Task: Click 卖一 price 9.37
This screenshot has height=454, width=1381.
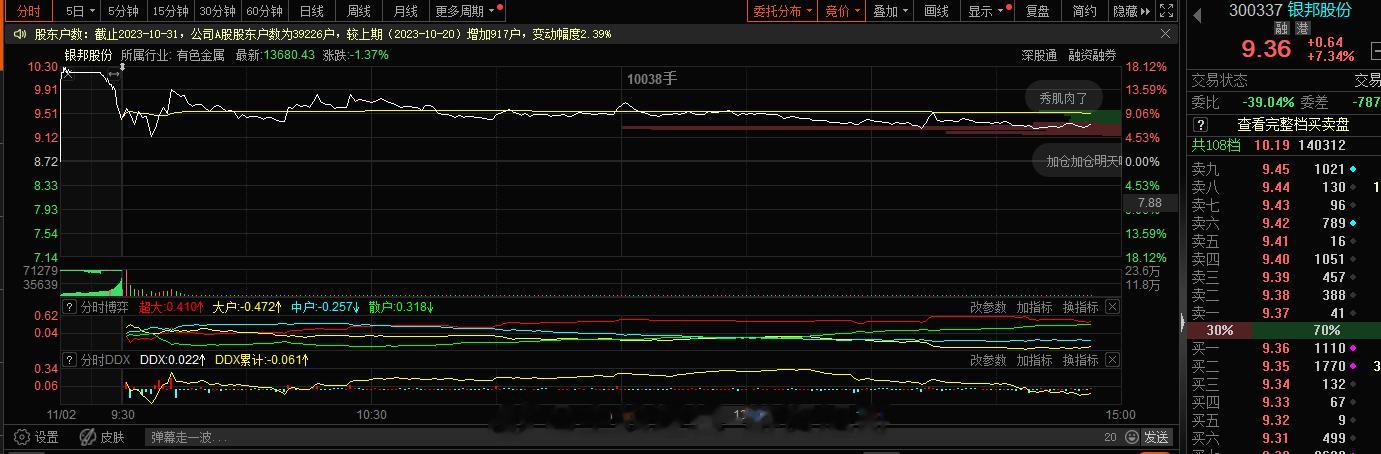Action: point(1276,313)
